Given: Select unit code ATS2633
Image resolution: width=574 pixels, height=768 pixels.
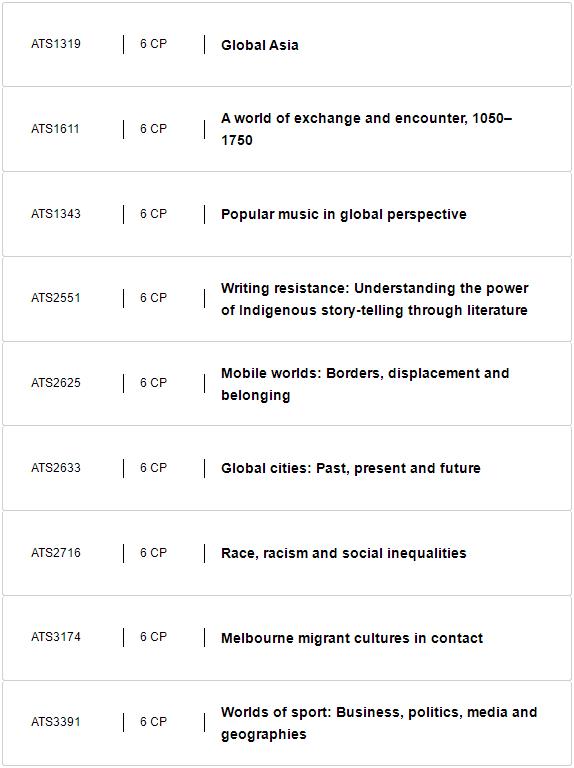Looking at the screenshot, I should pos(56,468).
